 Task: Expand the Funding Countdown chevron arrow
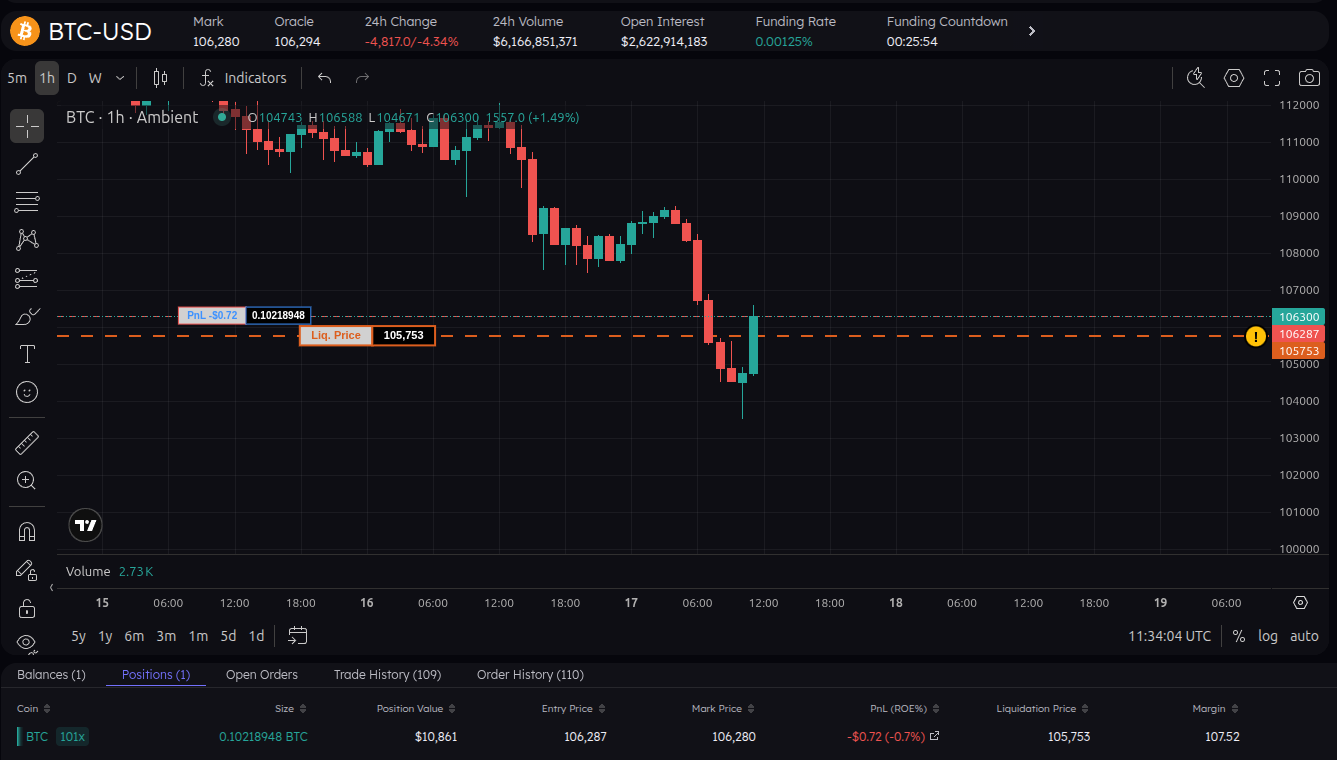click(1032, 29)
